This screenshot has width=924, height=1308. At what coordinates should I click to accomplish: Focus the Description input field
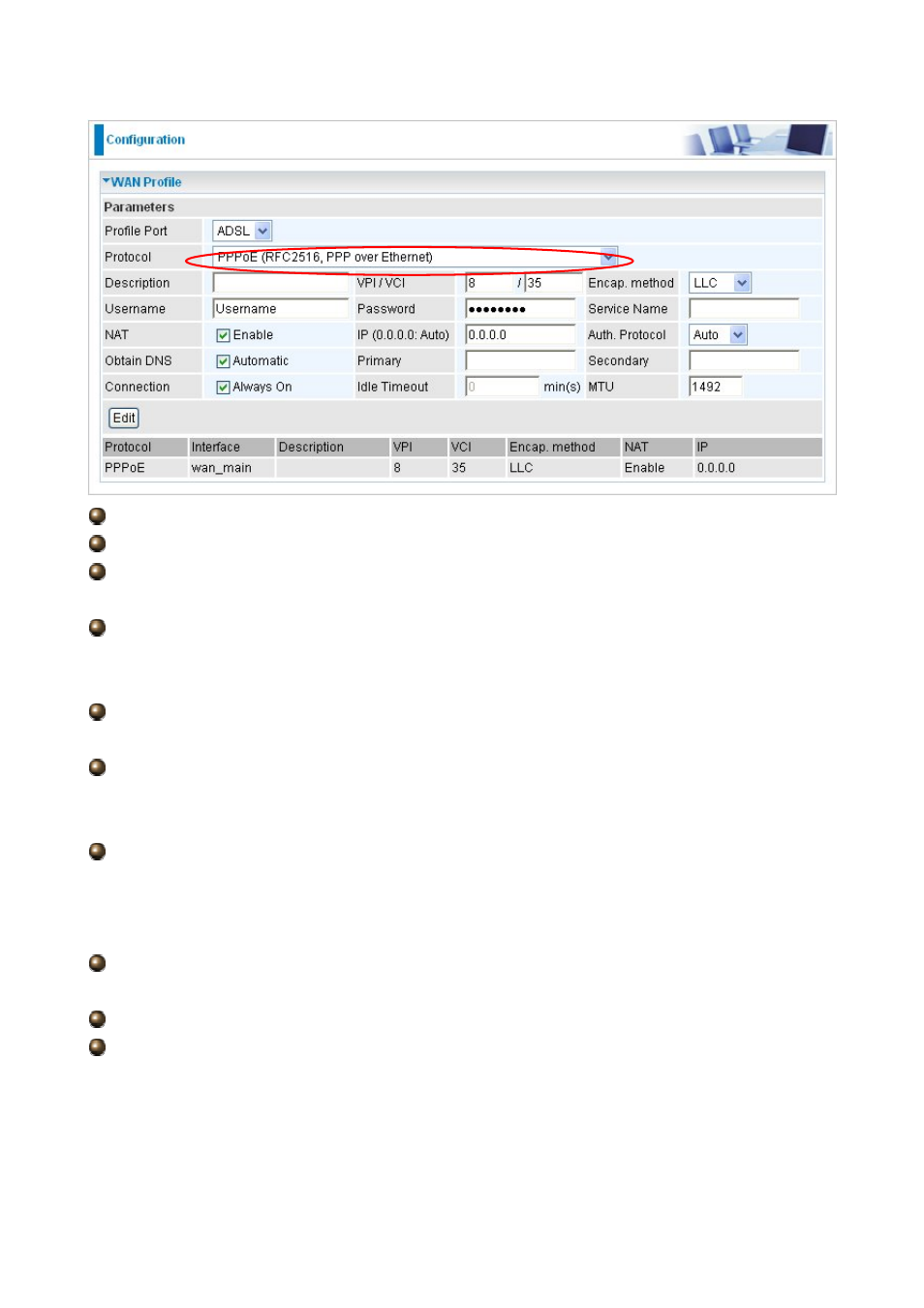[280, 283]
